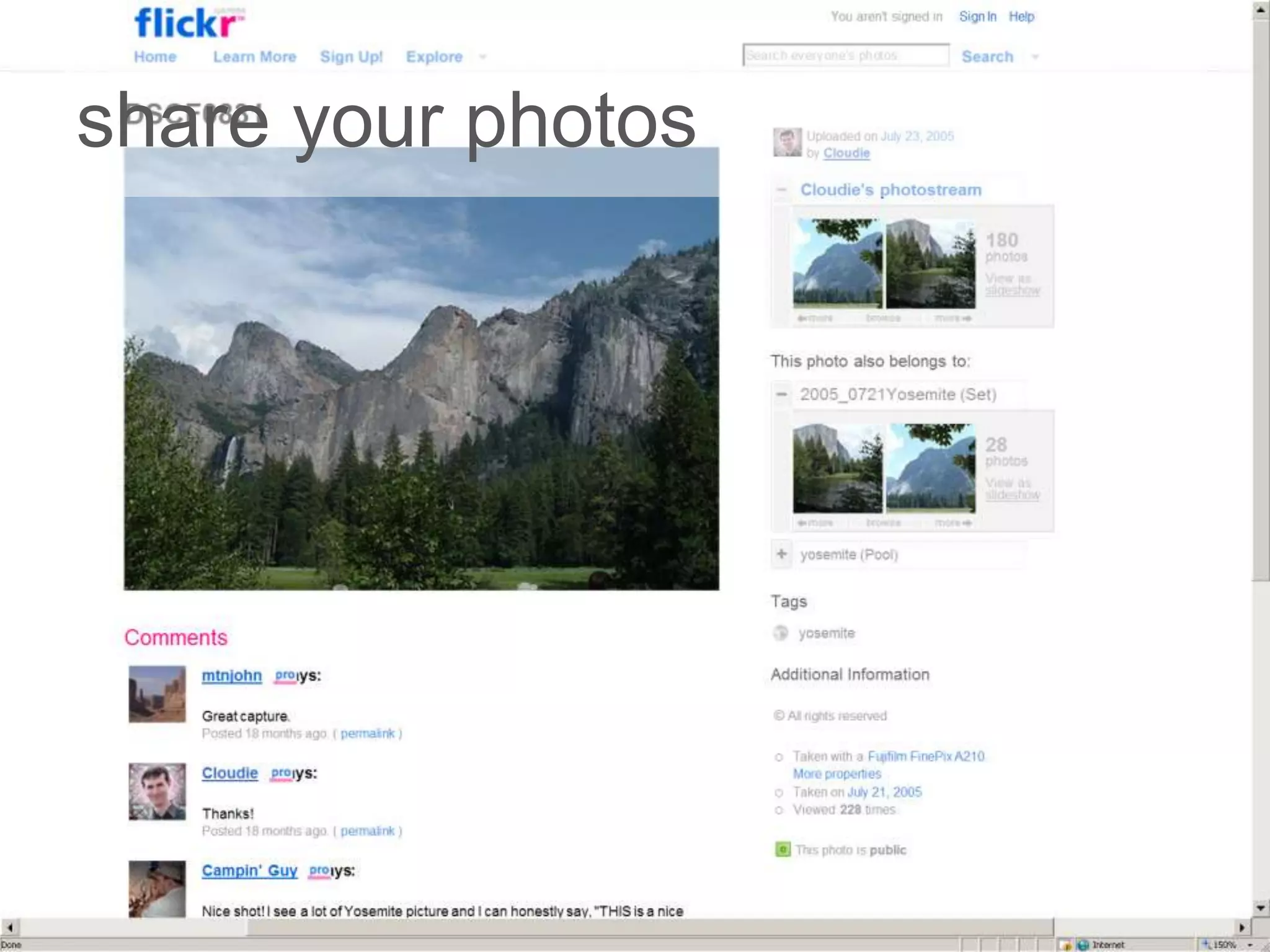Open the browser zoom level dropdown
The image size is (1270, 952).
point(1250,945)
